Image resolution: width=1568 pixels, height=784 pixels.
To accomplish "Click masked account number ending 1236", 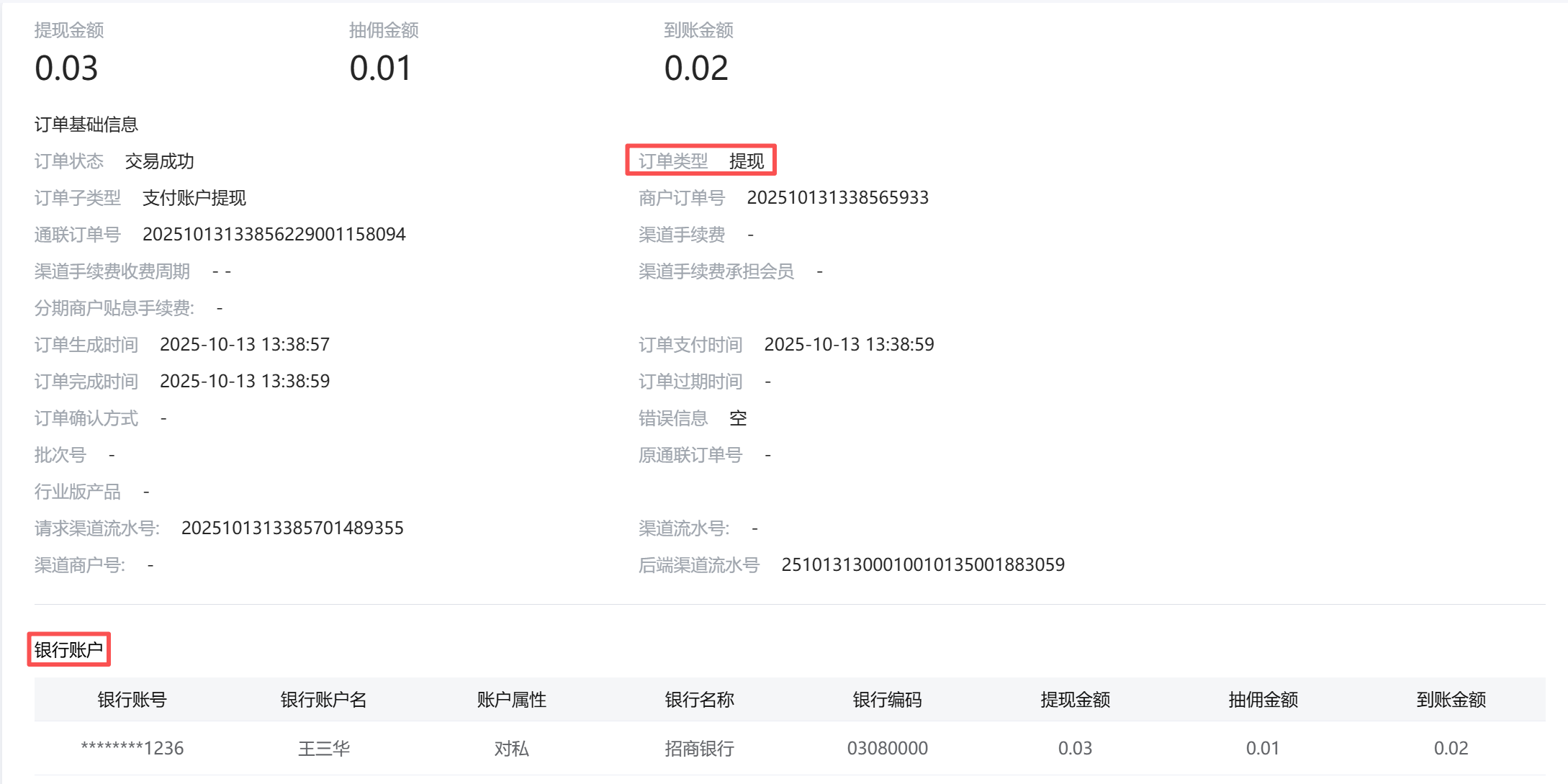I will point(132,749).
